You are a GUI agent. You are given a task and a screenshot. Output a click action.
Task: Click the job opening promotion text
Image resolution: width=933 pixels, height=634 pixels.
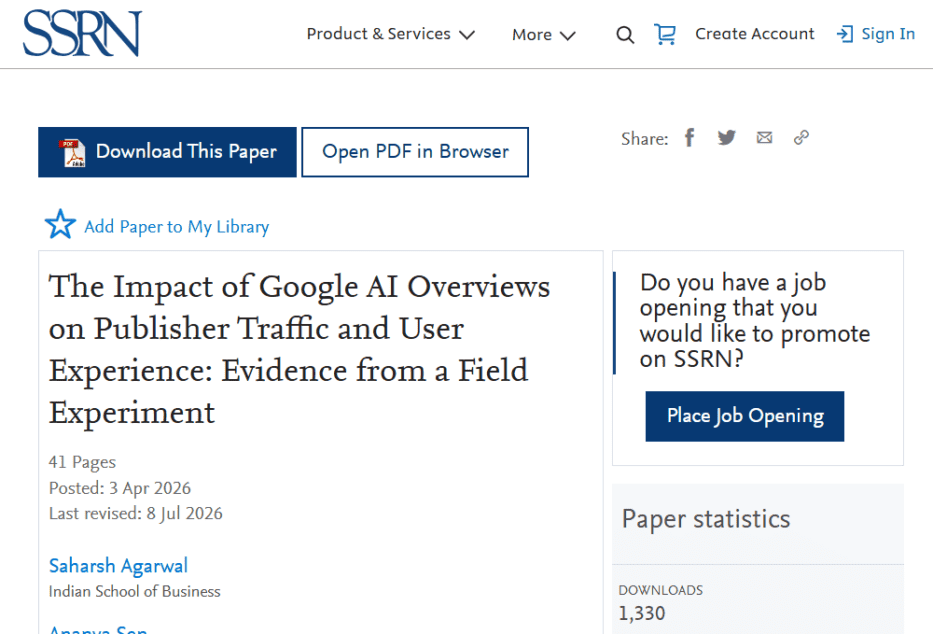[754, 321]
